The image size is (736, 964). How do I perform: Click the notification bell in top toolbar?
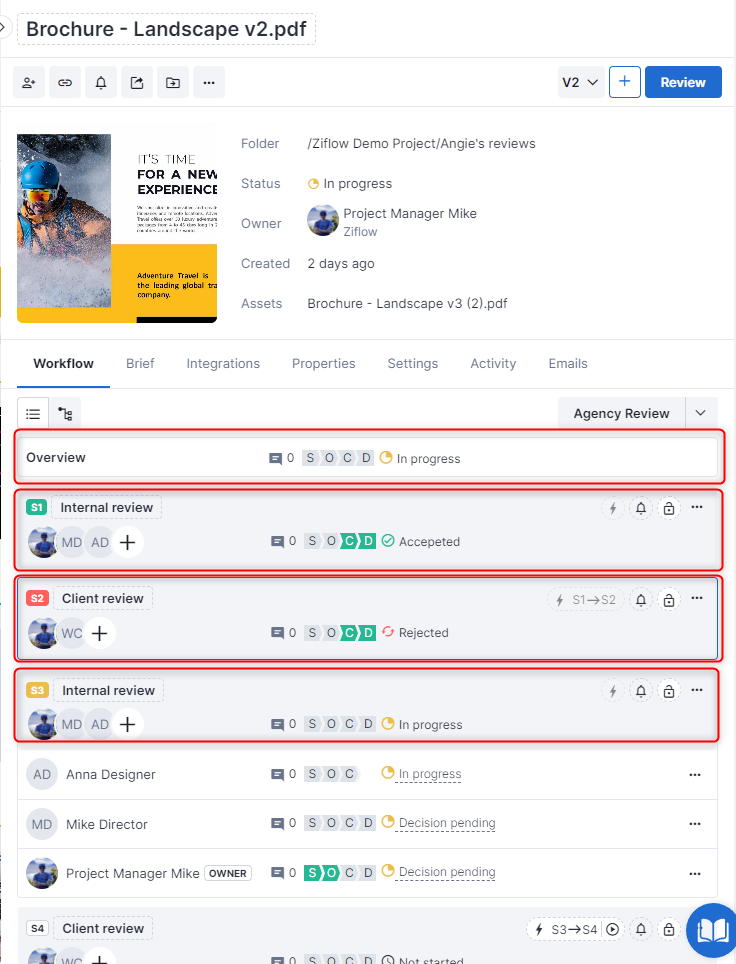click(101, 83)
